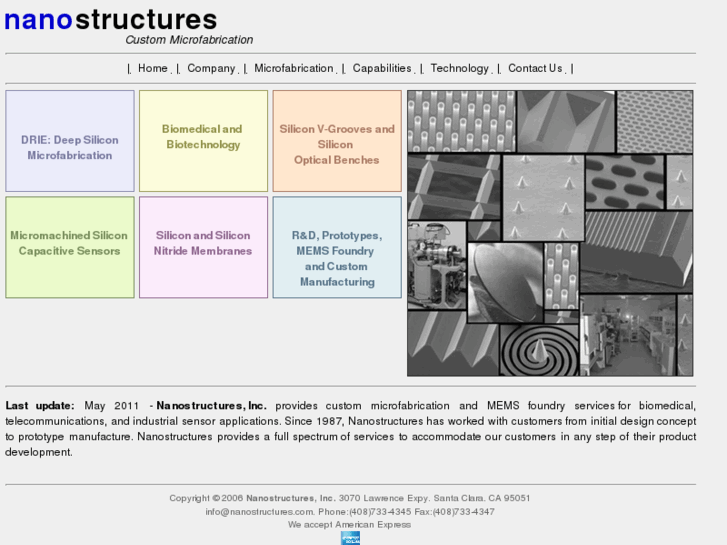Click the microneedle spikes array image
727x545 pixels.
pos(543,198)
